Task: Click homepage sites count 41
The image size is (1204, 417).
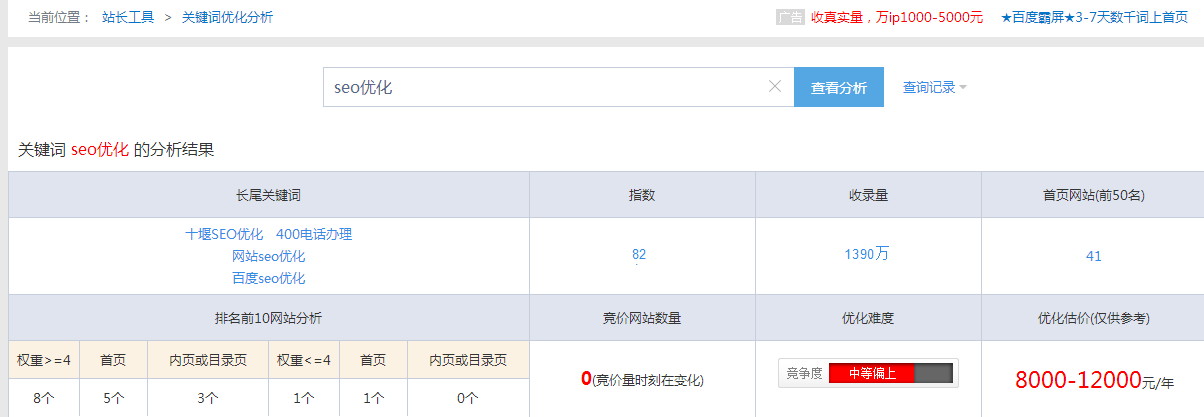Action: tap(1093, 256)
